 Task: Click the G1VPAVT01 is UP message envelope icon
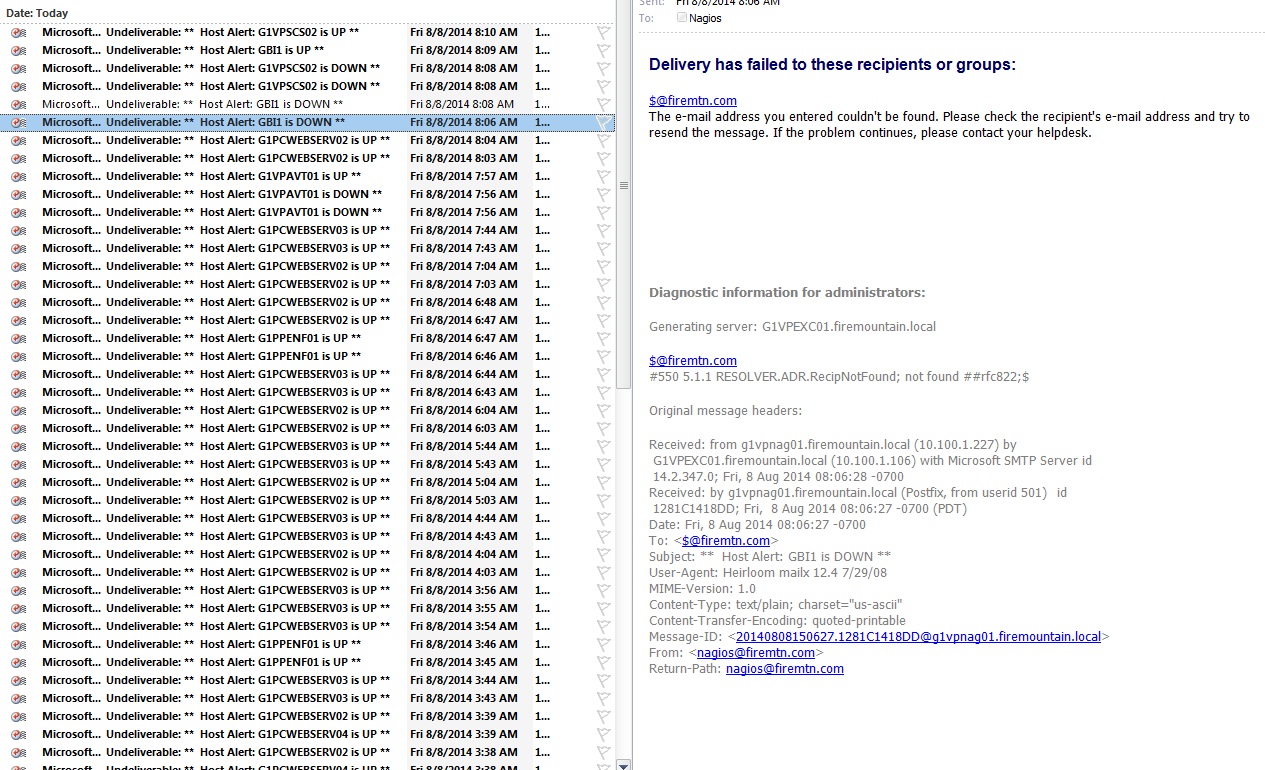[18, 177]
